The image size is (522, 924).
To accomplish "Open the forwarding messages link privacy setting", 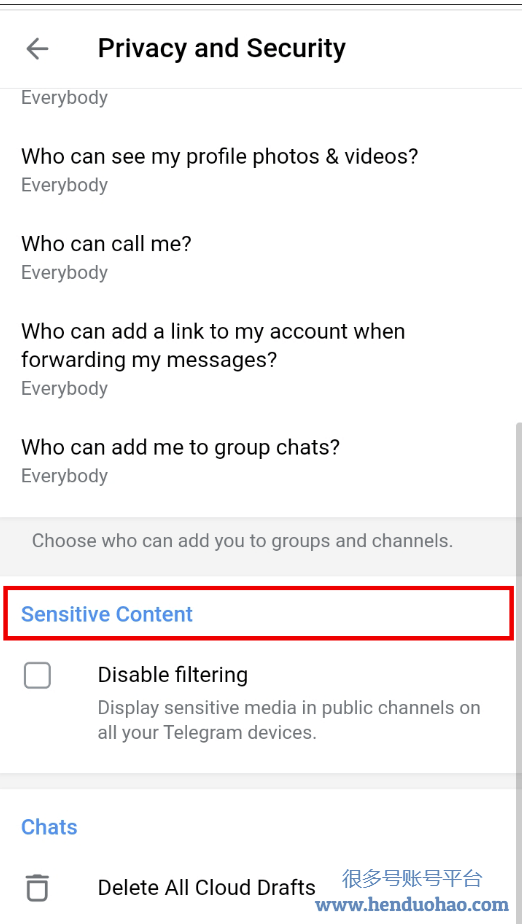I will coord(261,359).
